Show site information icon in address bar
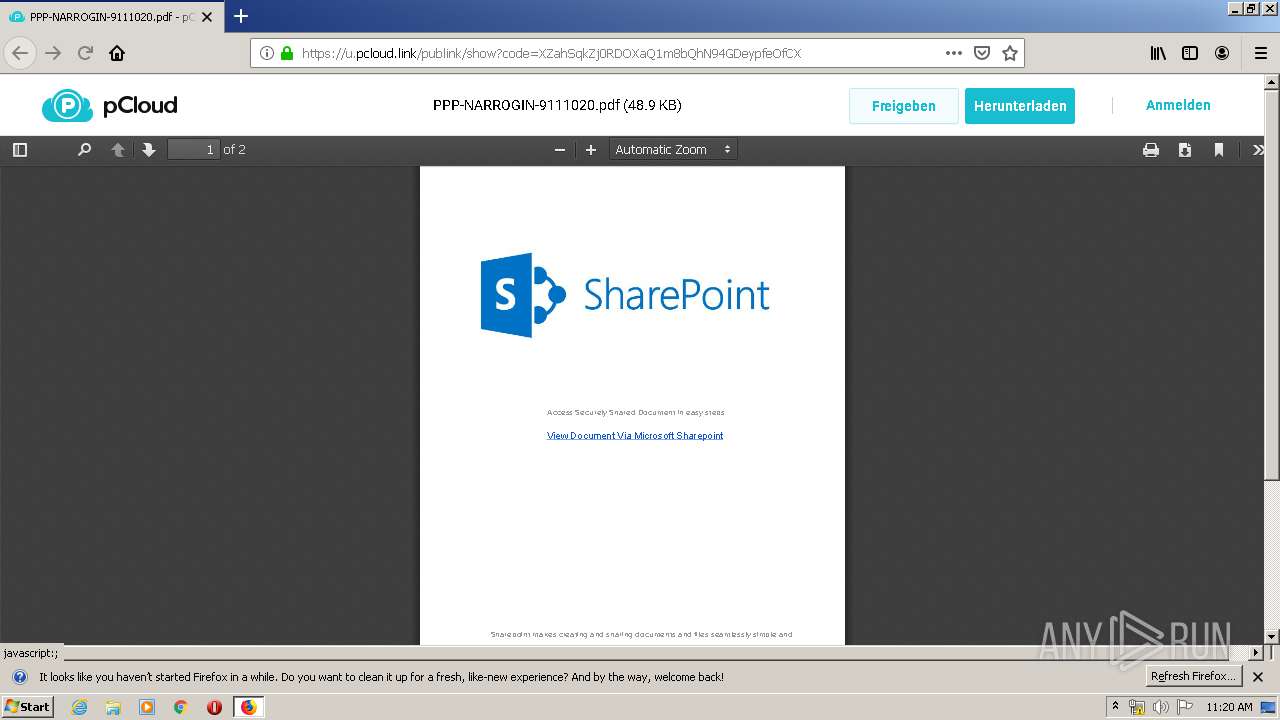The image size is (1280, 720). (267, 53)
